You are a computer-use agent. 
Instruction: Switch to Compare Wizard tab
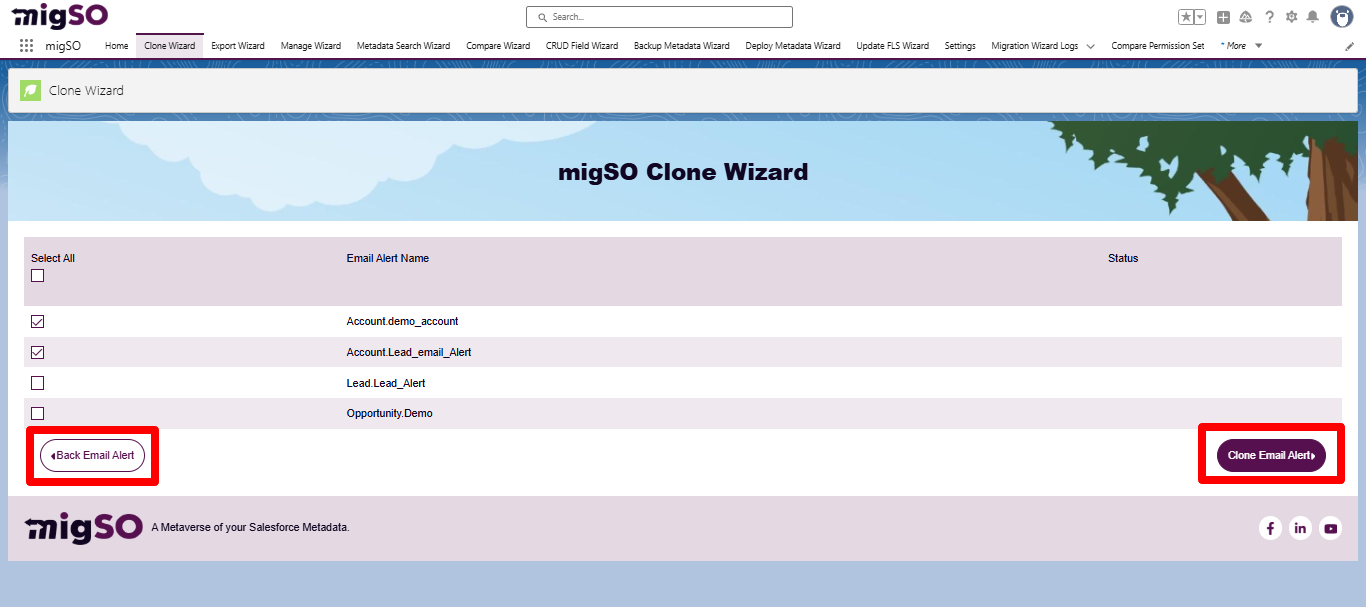pos(498,46)
